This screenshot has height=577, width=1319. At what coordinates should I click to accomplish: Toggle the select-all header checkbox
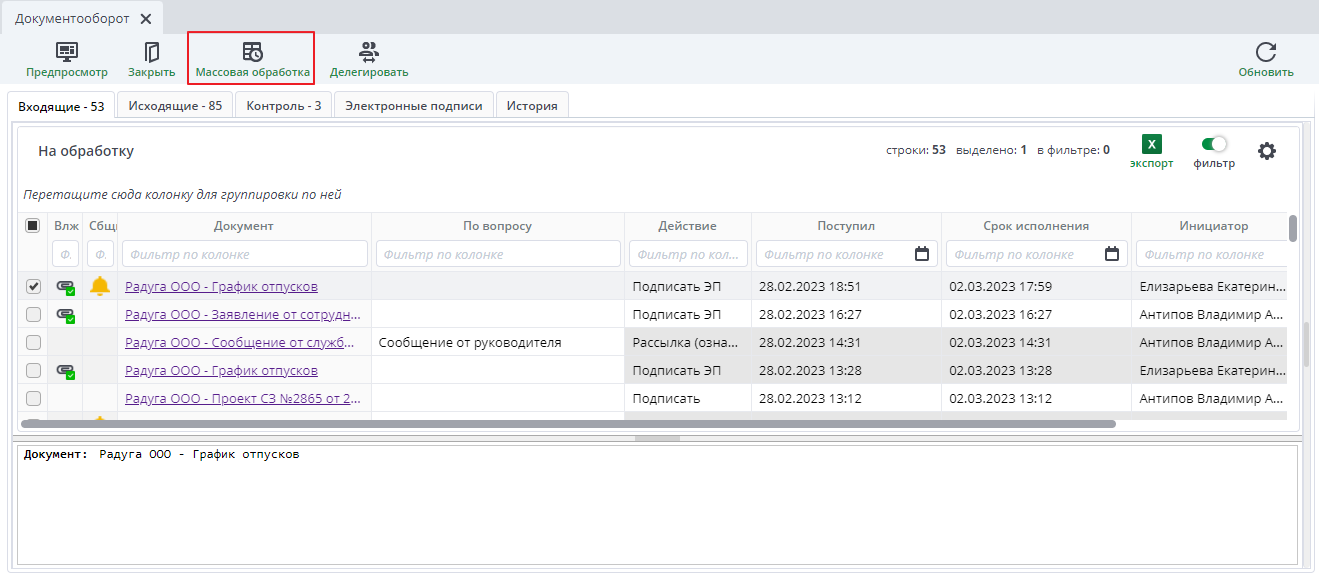tap(33, 226)
